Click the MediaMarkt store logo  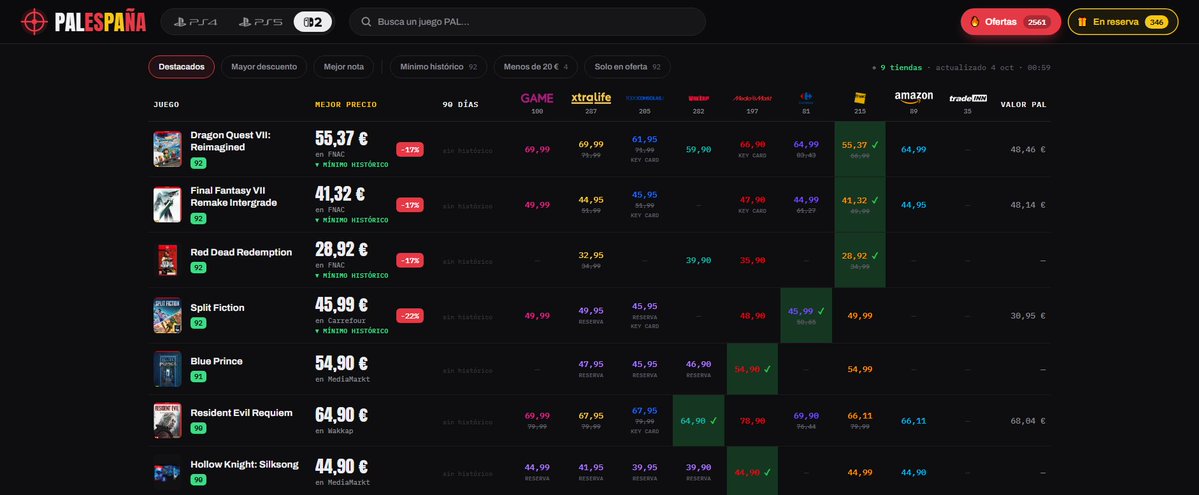(752, 98)
